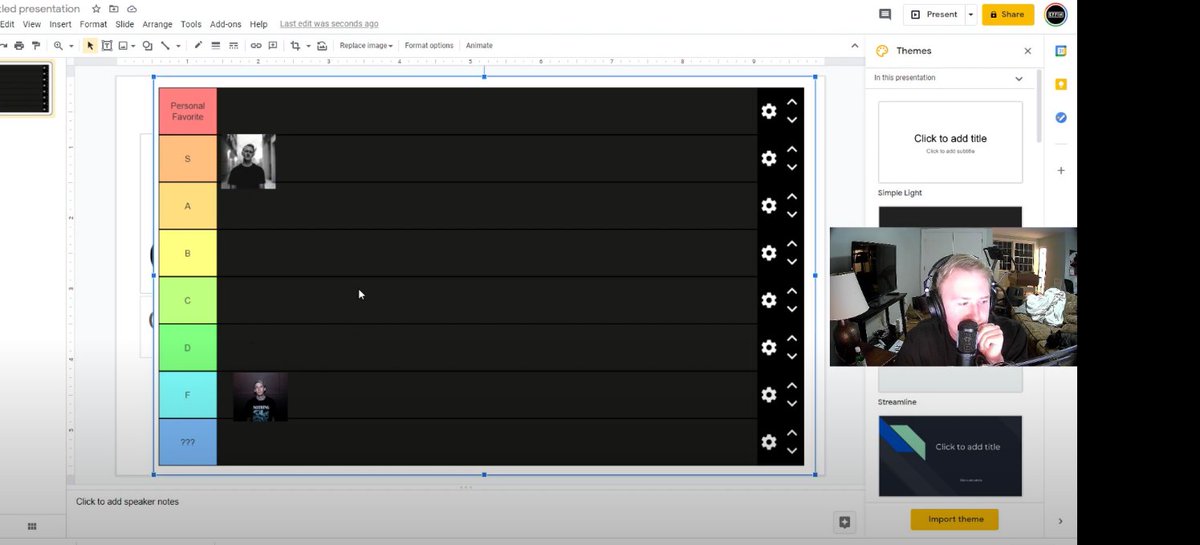The image size is (1200, 545).
Task: Click the Insert image tool
Action: (x=123, y=45)
